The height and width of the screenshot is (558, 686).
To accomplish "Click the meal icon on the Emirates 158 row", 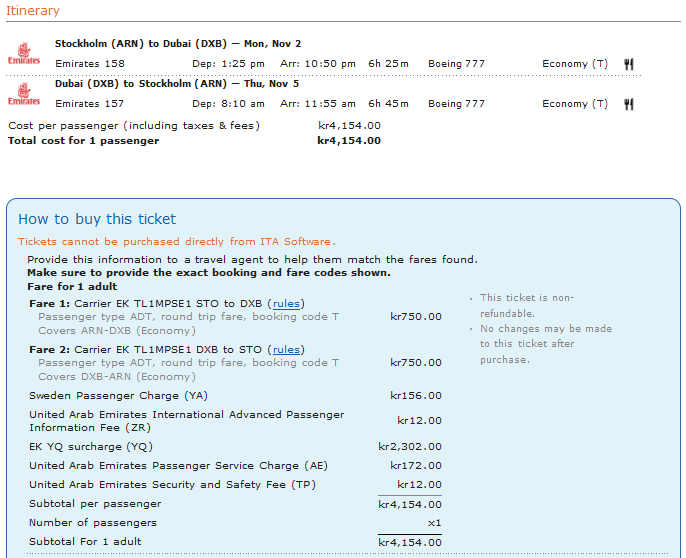I will click(629, 64).
